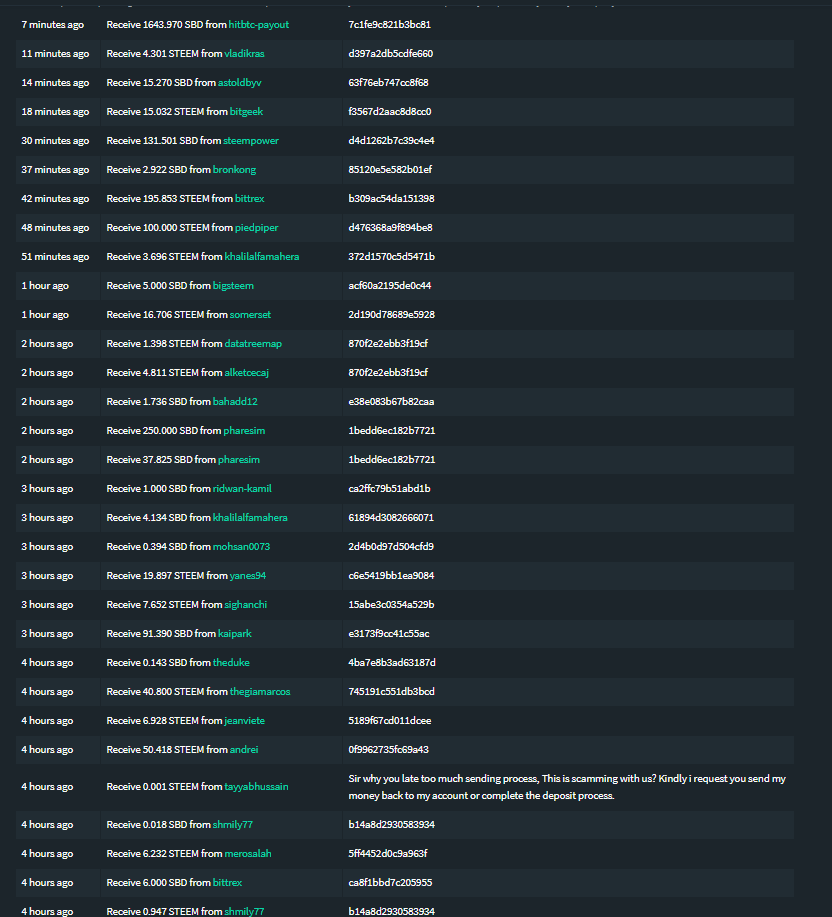Open the ridwan-kamil account link
832x917 pixels.
(240, 488)
